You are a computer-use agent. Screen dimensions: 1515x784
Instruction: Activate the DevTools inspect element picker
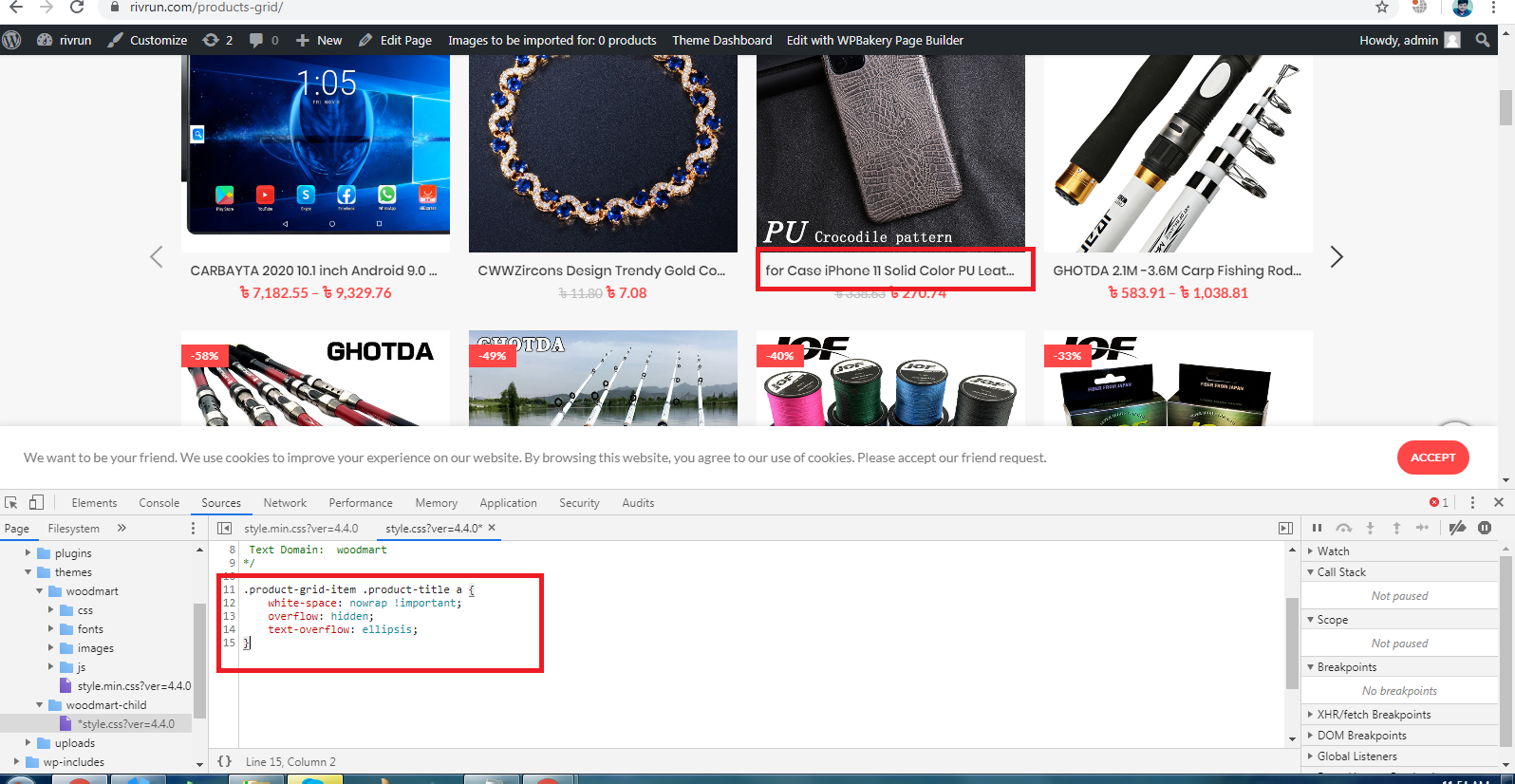tap(11, 502)
